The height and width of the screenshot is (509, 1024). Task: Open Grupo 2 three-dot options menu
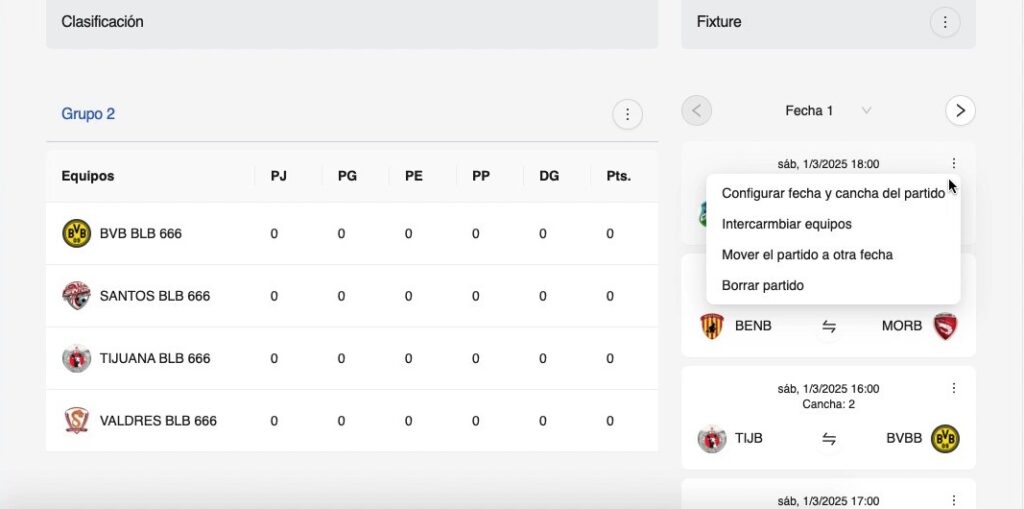627,114
